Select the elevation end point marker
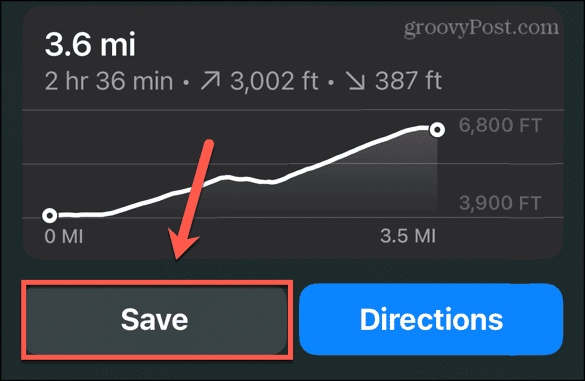 pyautogui.click(x=437, y=130)
